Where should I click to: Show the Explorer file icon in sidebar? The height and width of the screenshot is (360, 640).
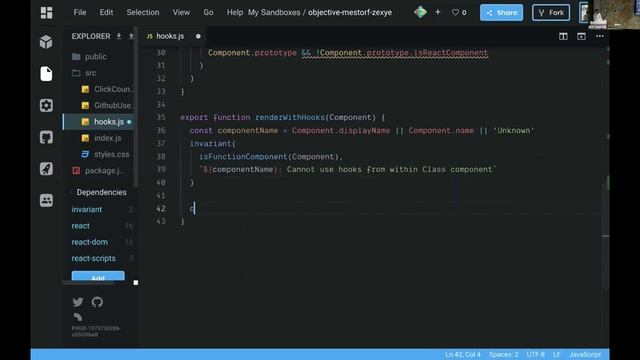[x=46, y=73]
